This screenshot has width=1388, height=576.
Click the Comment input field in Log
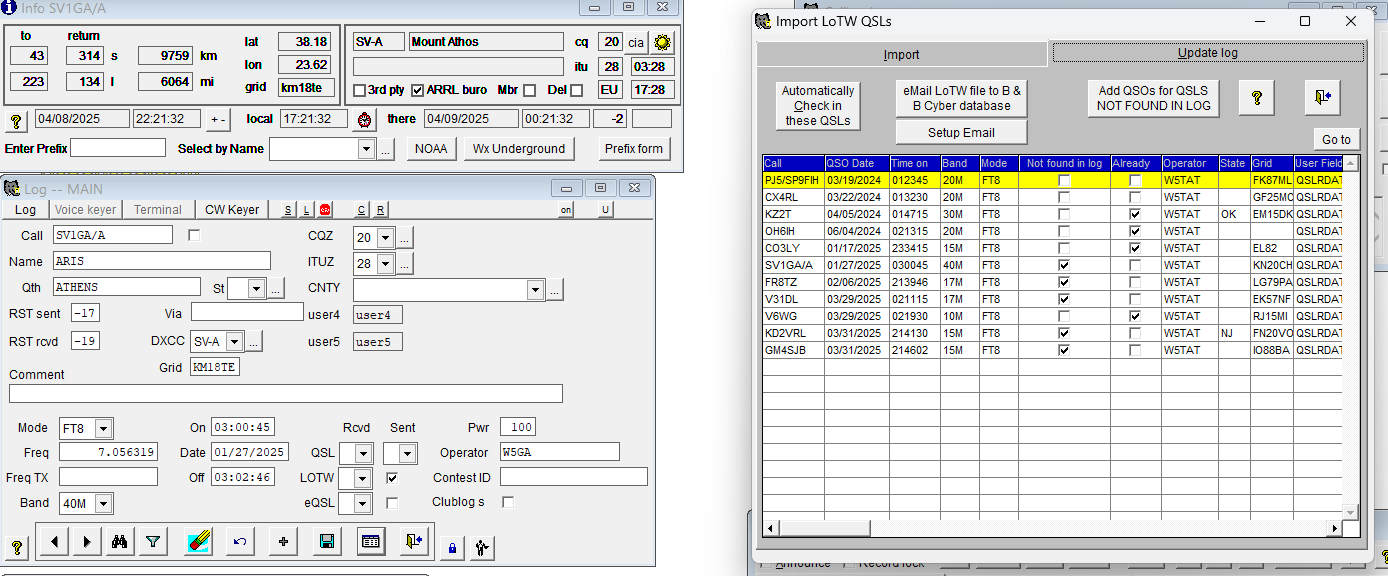pos(286,394)
